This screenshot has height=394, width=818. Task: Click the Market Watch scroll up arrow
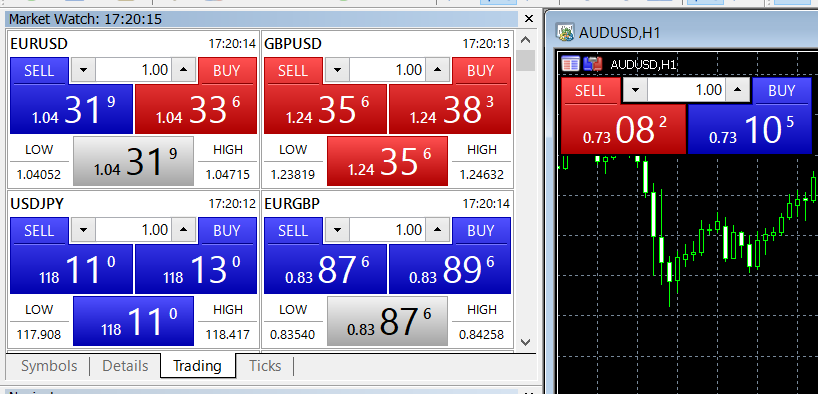click(525, 40)
